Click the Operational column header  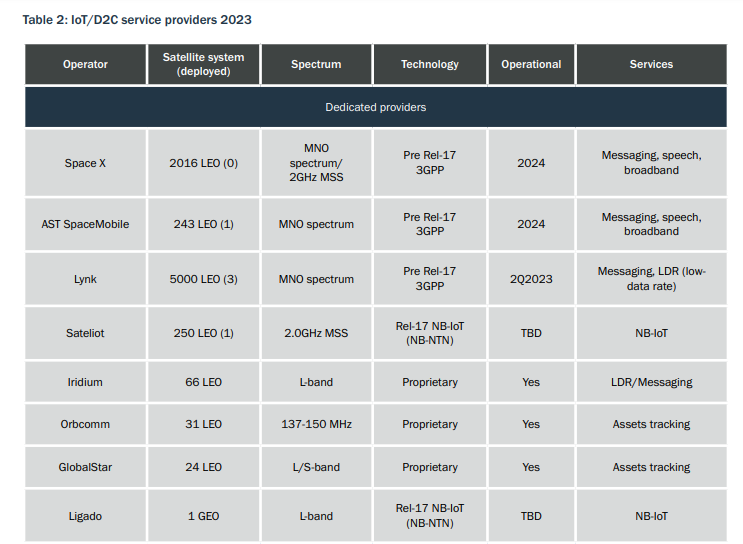click(x=531, y=64)
